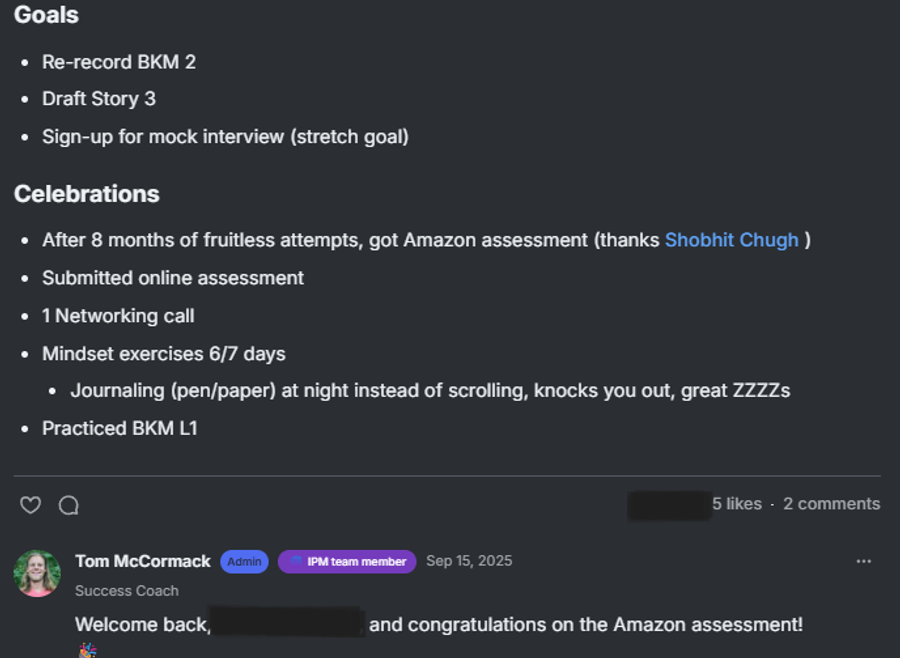
Task: Click the author name 'Tom McCormack'
Action: [142, 561]
